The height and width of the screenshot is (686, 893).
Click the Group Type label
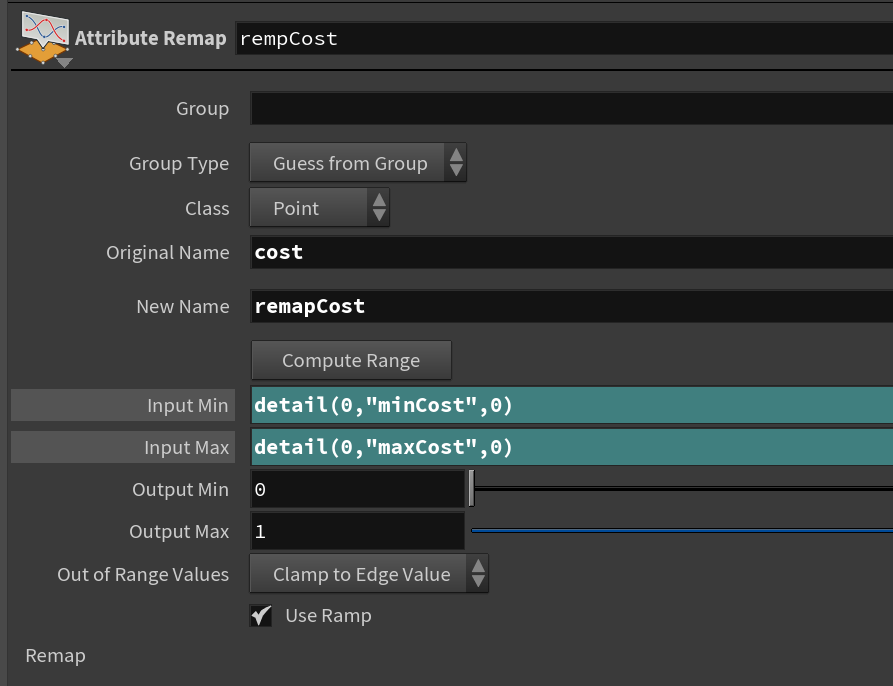179,164
